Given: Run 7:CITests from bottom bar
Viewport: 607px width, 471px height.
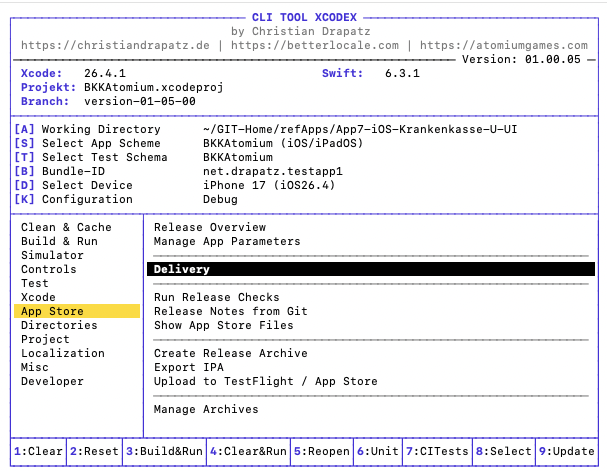Looking at the screenshot, I should click(437, 451).
